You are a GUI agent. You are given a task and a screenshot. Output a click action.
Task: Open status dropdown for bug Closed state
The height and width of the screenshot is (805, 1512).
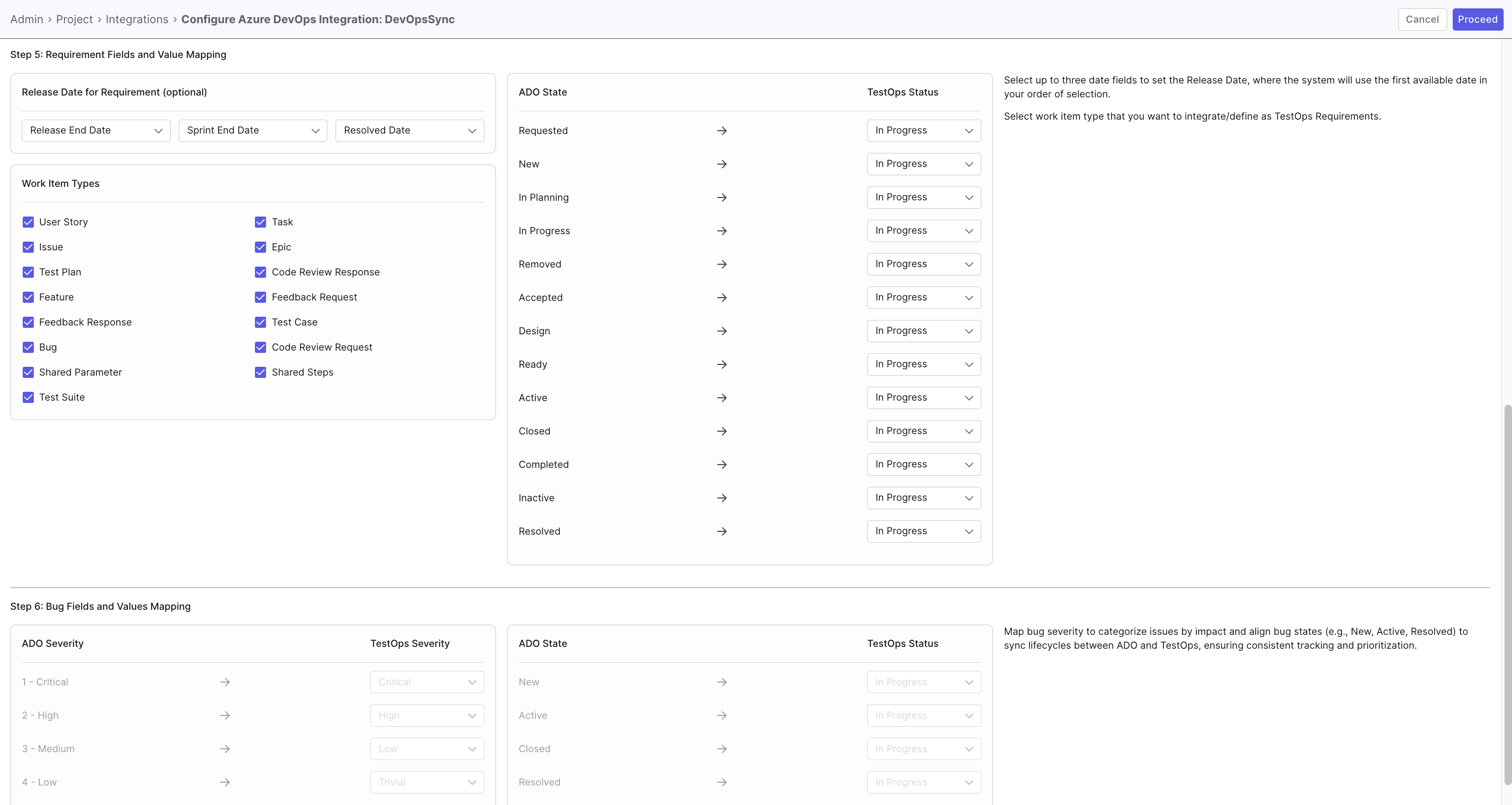click(924, 748)
